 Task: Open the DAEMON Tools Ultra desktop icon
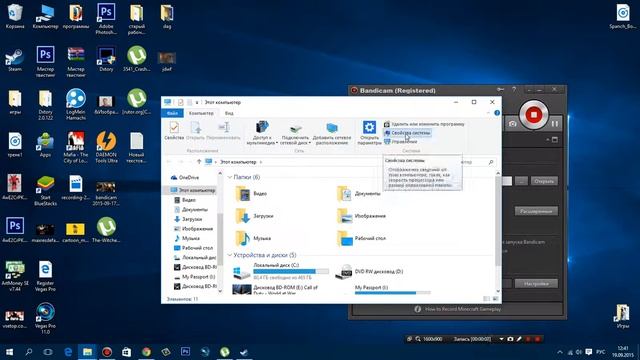[106, 147]
